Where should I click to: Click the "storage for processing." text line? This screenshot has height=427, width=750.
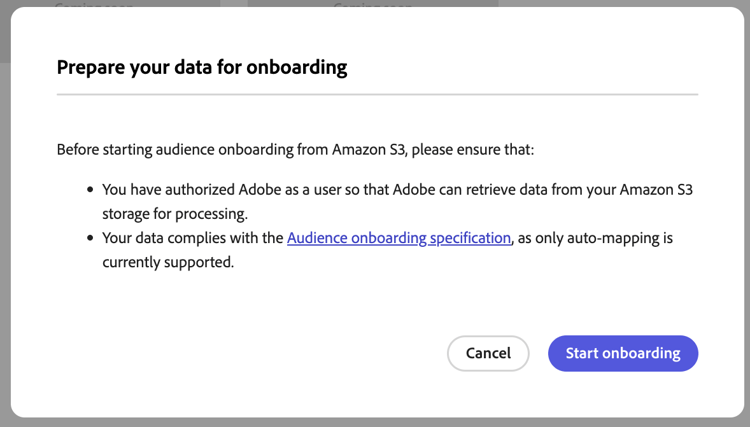(x=175, y=212)
